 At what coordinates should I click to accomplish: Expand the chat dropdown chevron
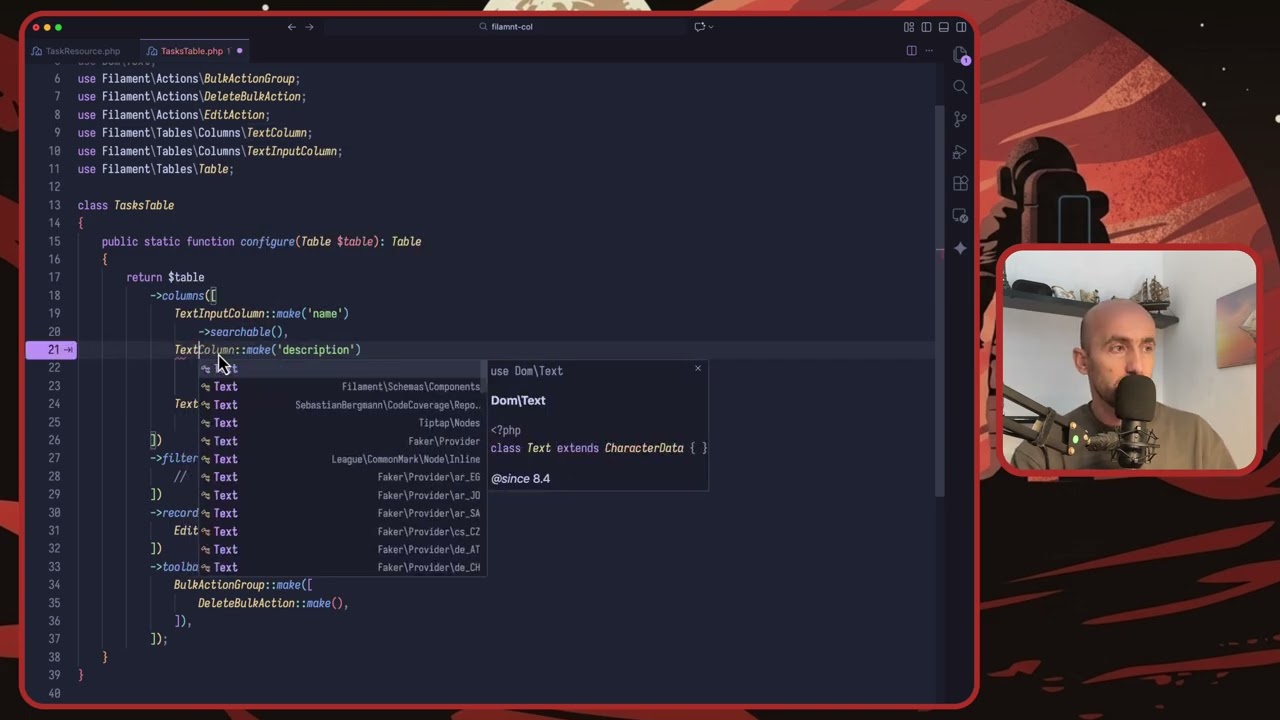(711, 27)
